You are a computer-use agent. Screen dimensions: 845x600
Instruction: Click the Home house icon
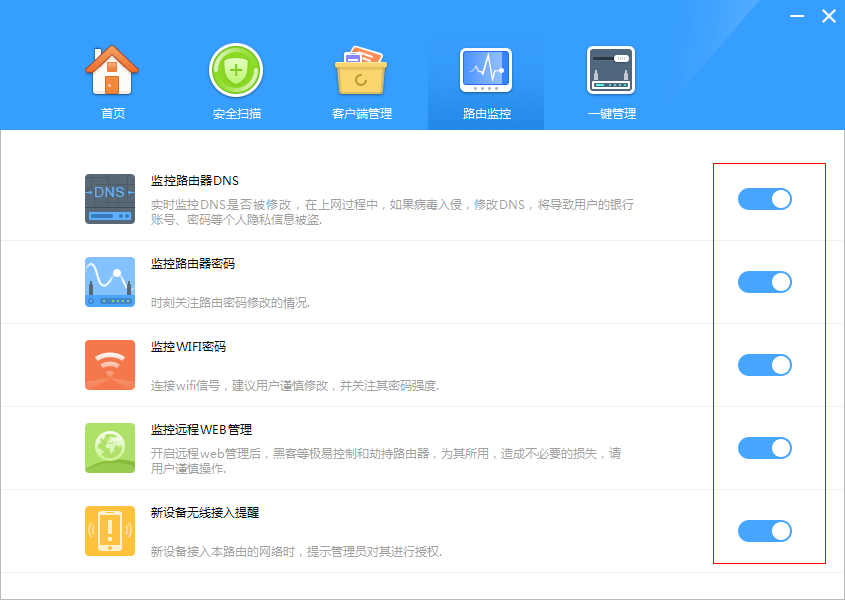112,70
